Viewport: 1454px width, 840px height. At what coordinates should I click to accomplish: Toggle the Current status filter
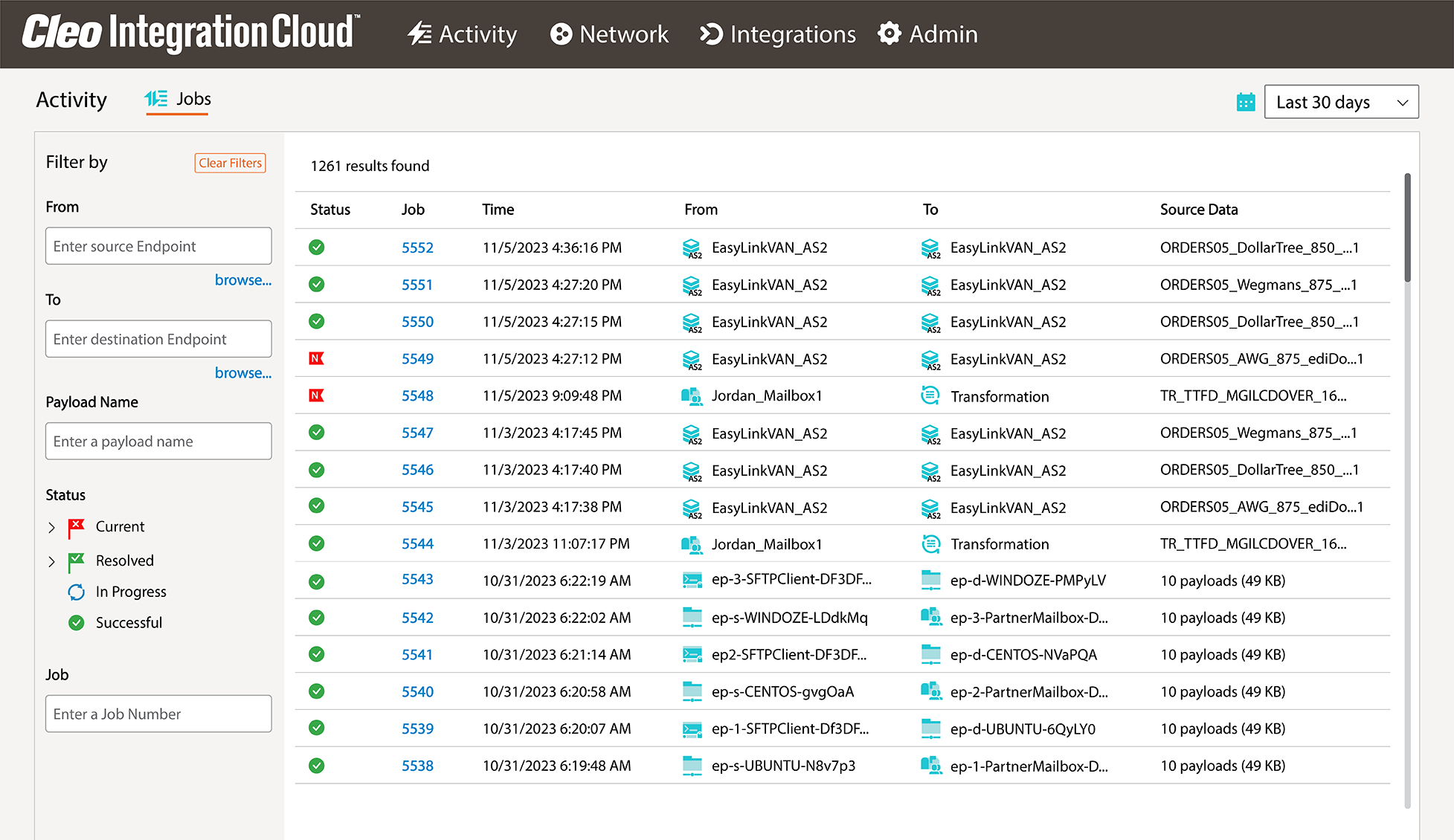tap(119, 526)
